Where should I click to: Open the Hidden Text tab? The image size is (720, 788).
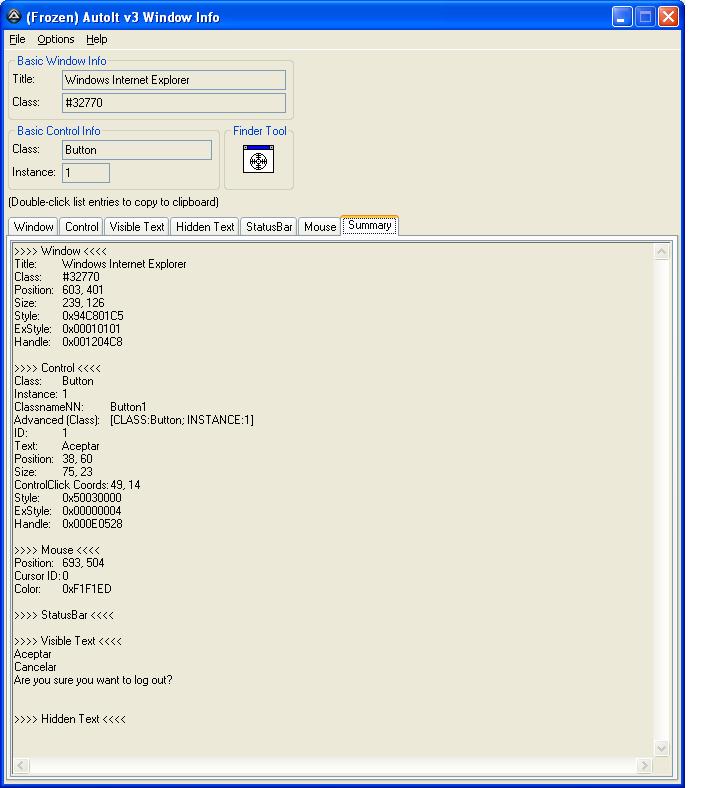(x=205, y=227)
